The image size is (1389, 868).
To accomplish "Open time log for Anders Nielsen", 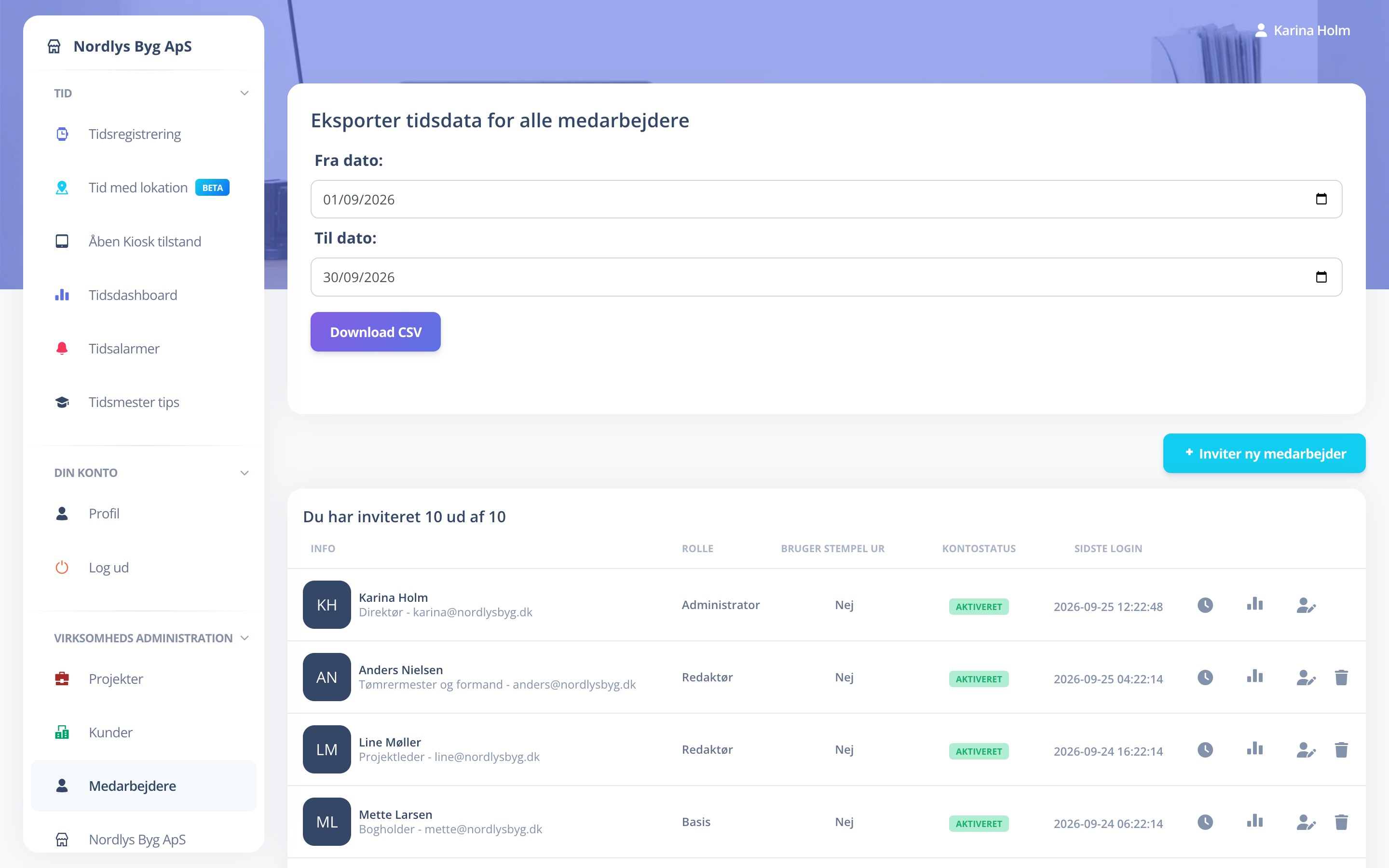I will point(1205,678).
